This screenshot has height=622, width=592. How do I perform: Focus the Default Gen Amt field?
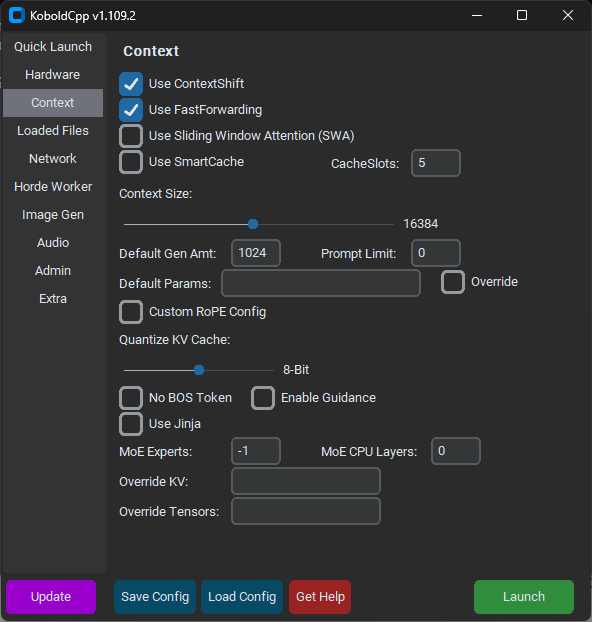[x=256, y=253]
